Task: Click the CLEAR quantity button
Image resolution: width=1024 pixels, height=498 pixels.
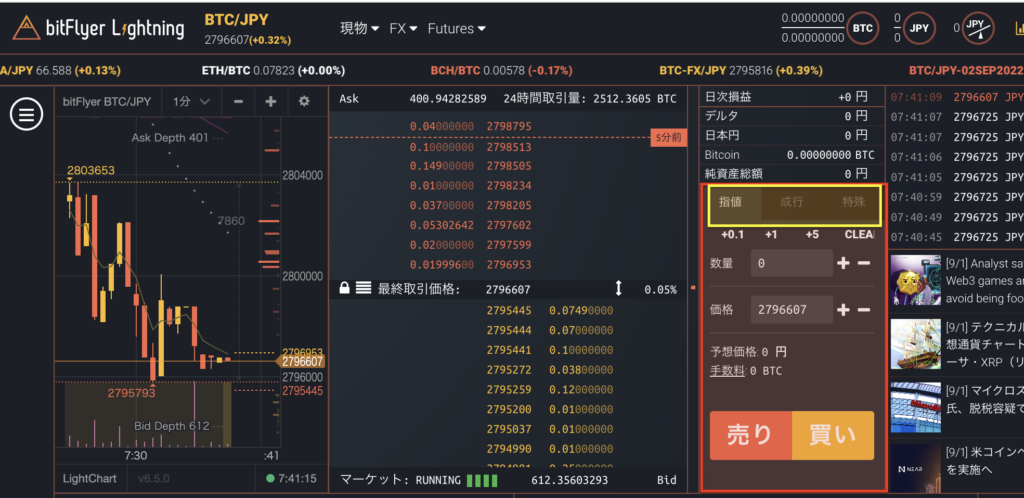Action: click(859, 234)
